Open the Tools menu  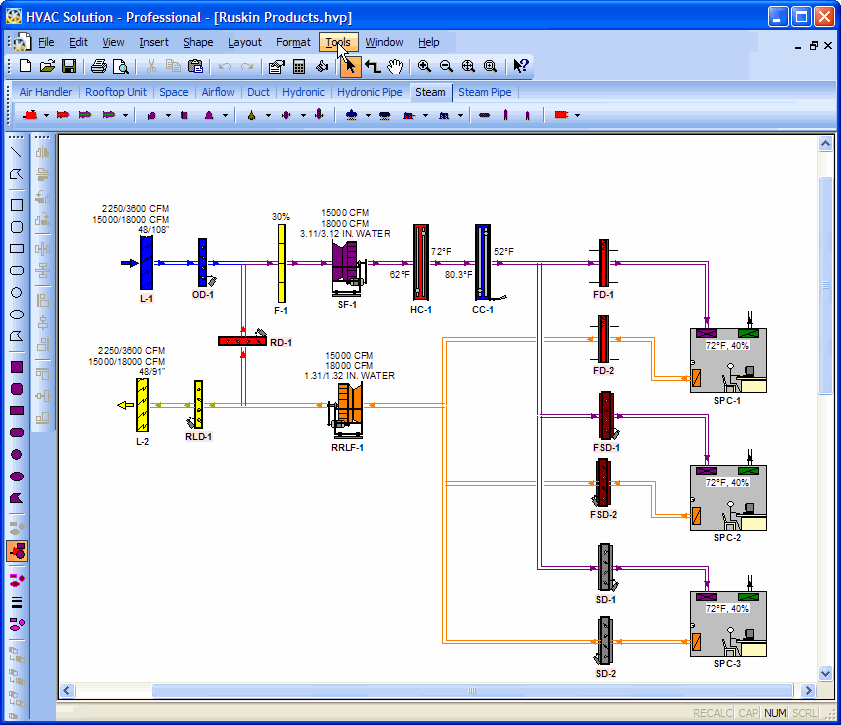pos(337,42)
